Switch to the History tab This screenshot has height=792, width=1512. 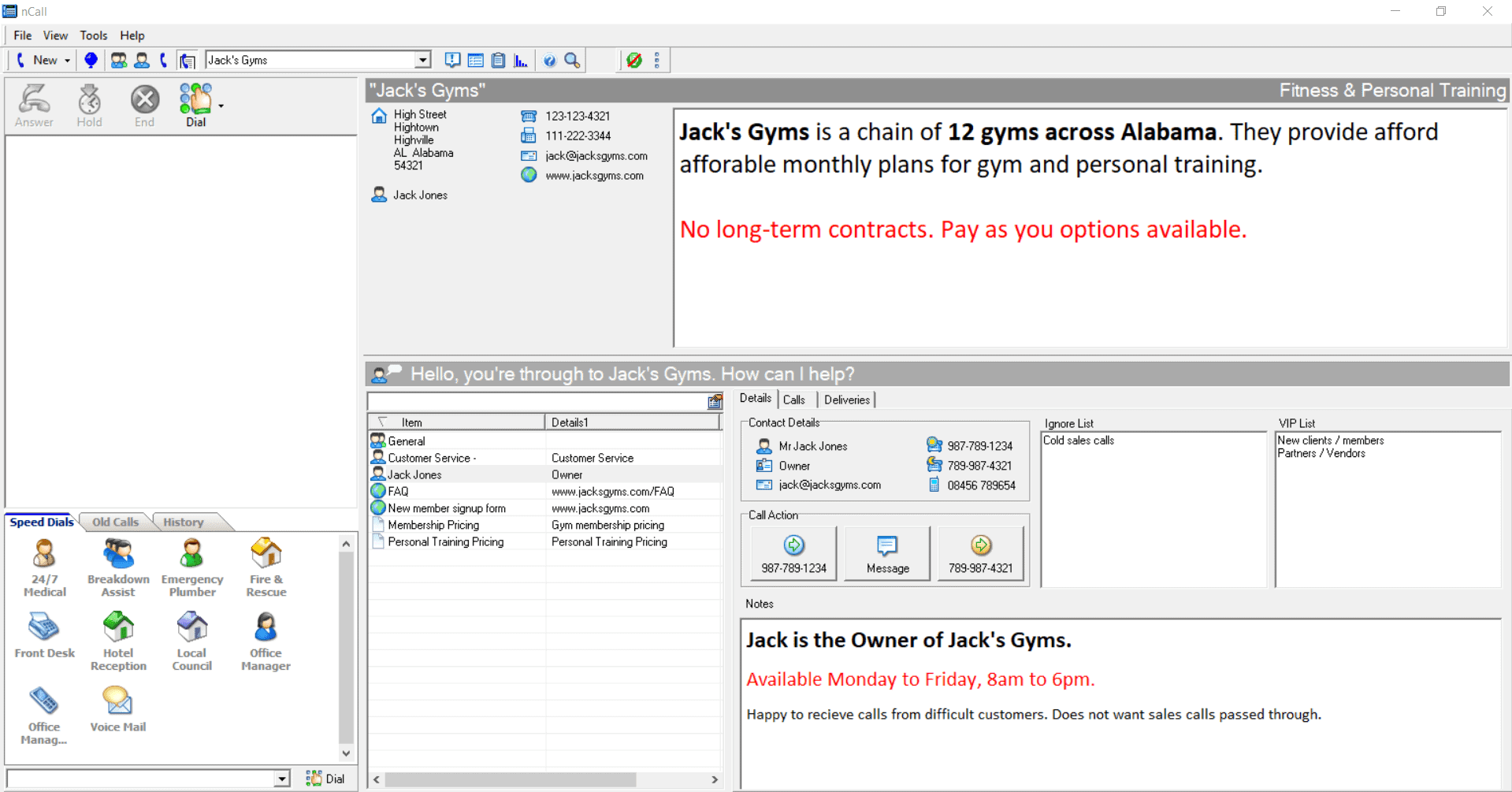tap(184, 522)
